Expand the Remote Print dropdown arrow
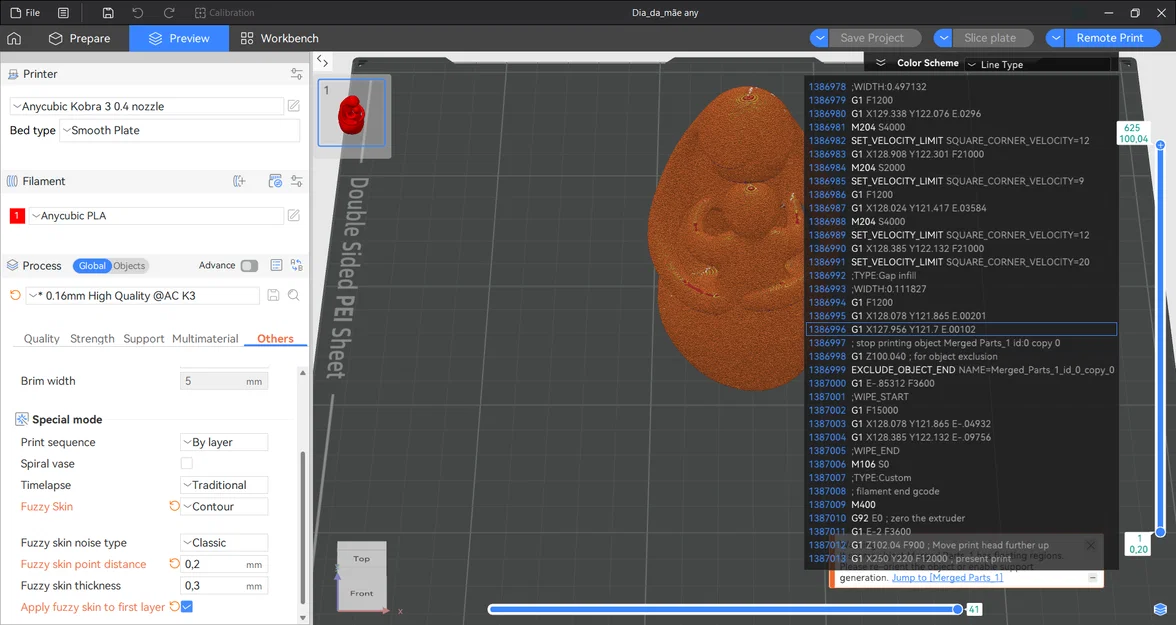Image resolution: width=1176 pixels, height=625 pixels. [x=1055, y=38]
